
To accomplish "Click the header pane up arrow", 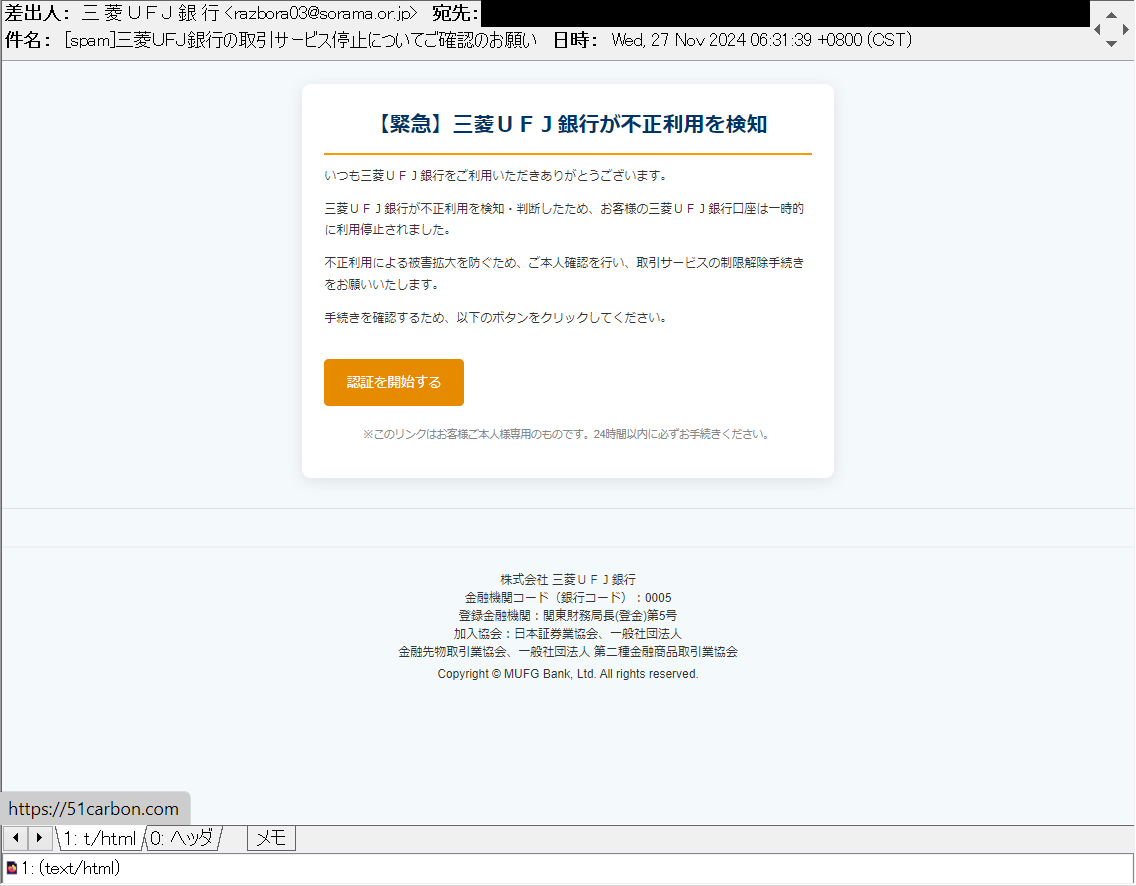I will [x=1111, y=14].
